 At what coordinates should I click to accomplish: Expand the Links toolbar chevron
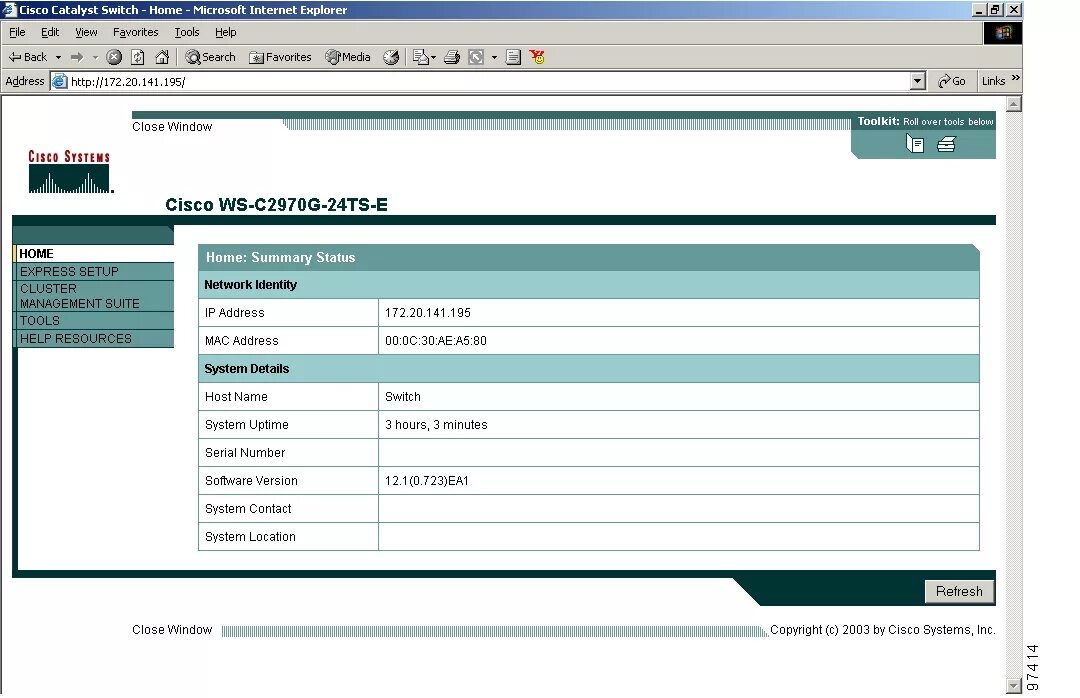1015,78
